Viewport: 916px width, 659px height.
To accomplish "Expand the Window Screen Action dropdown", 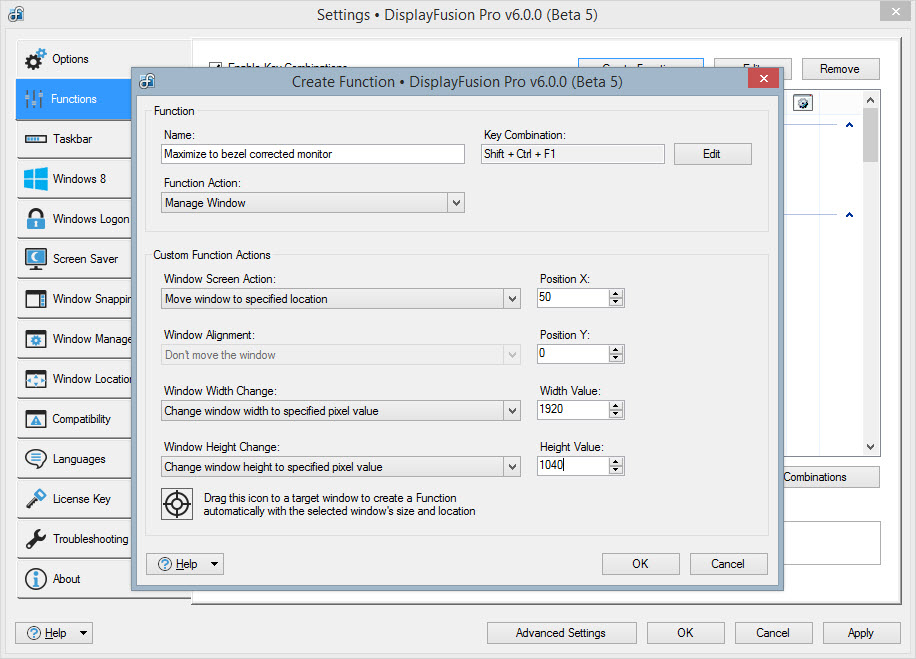I will (x=512, y=299).
